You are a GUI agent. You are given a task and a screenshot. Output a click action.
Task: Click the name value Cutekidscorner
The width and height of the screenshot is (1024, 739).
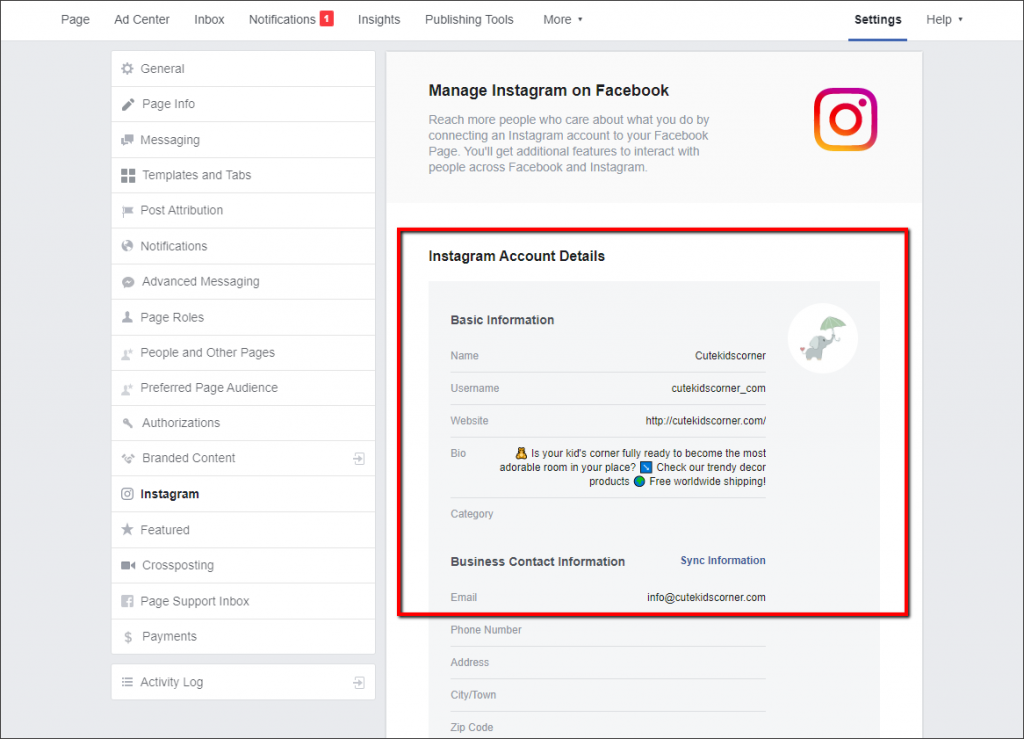point(730,356)
